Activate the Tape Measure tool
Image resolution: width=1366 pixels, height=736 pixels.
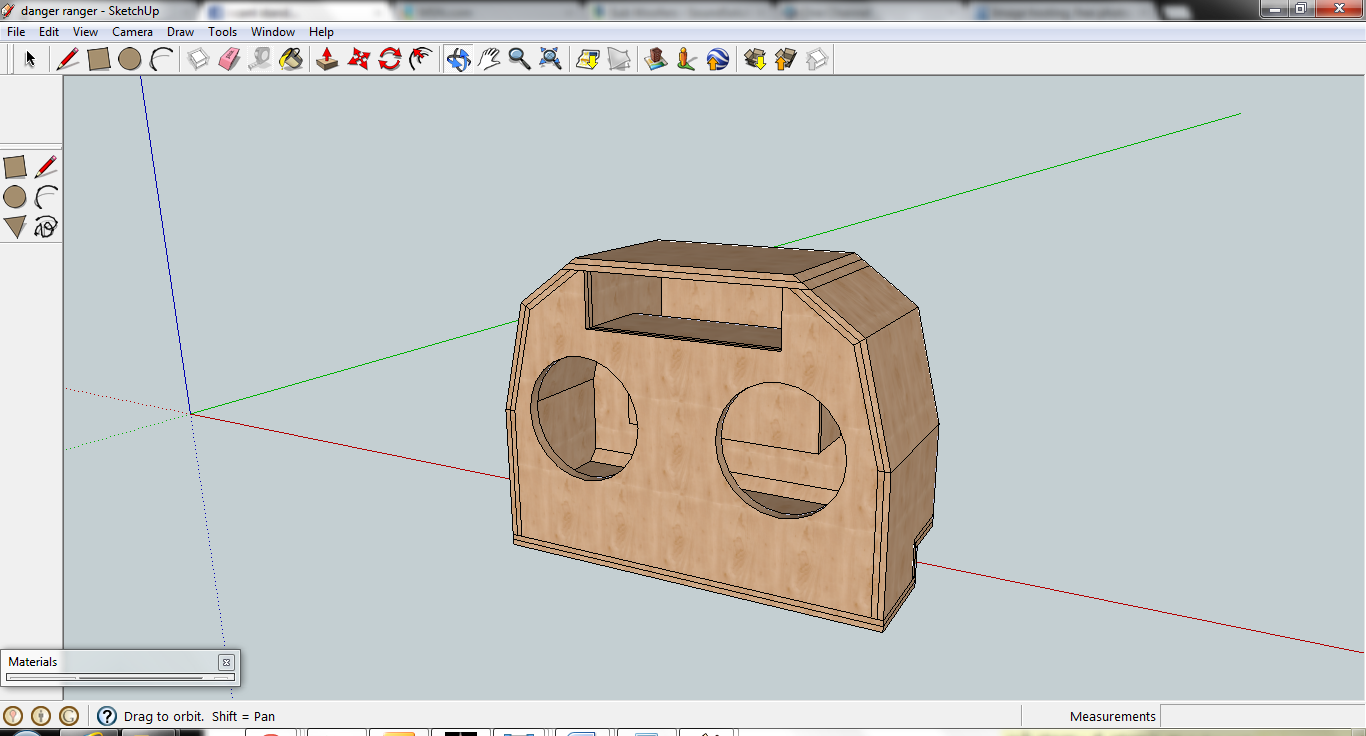tap(260, 59)
